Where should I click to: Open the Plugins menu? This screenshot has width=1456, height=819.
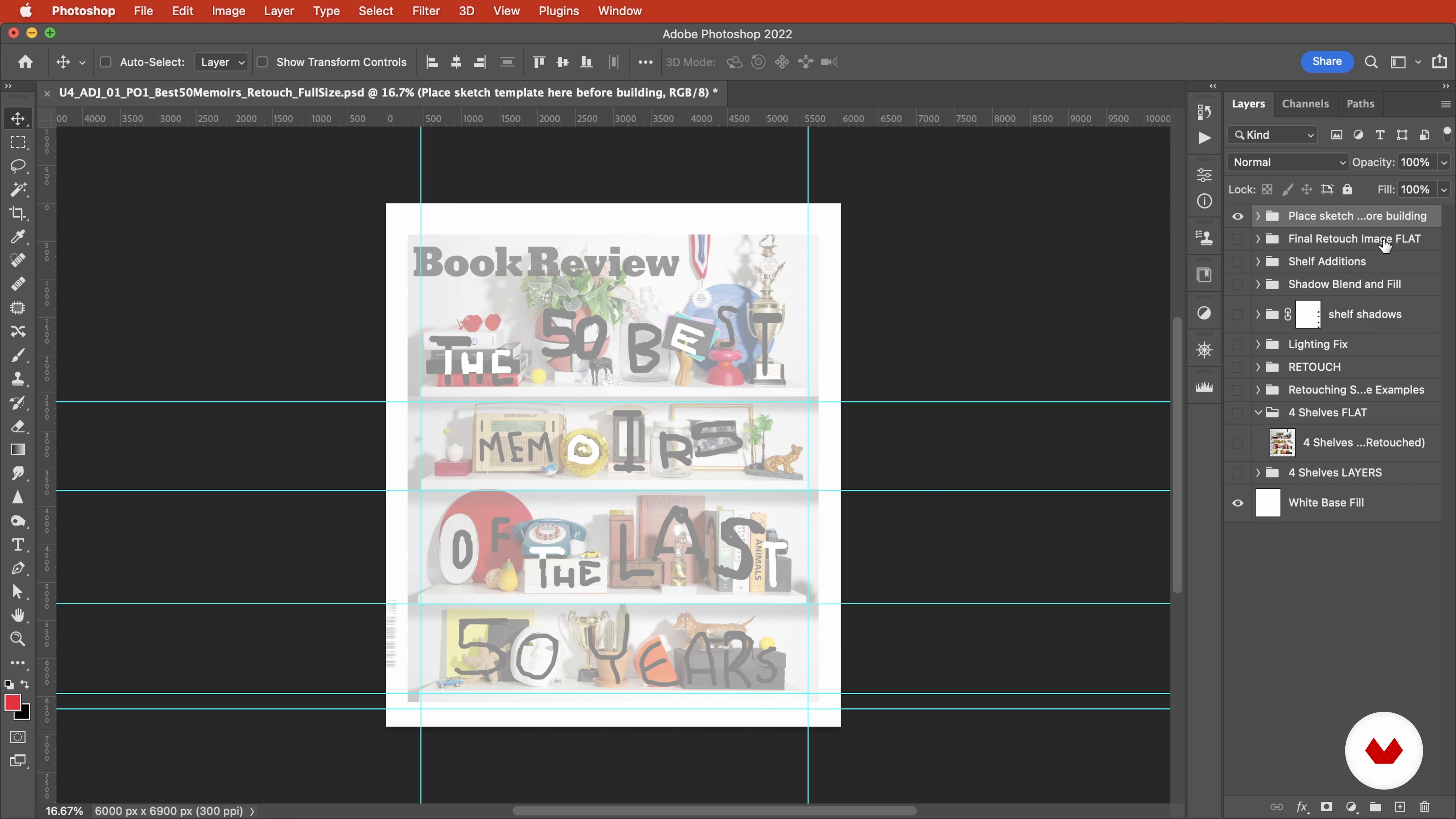click(x=559, y=11)
